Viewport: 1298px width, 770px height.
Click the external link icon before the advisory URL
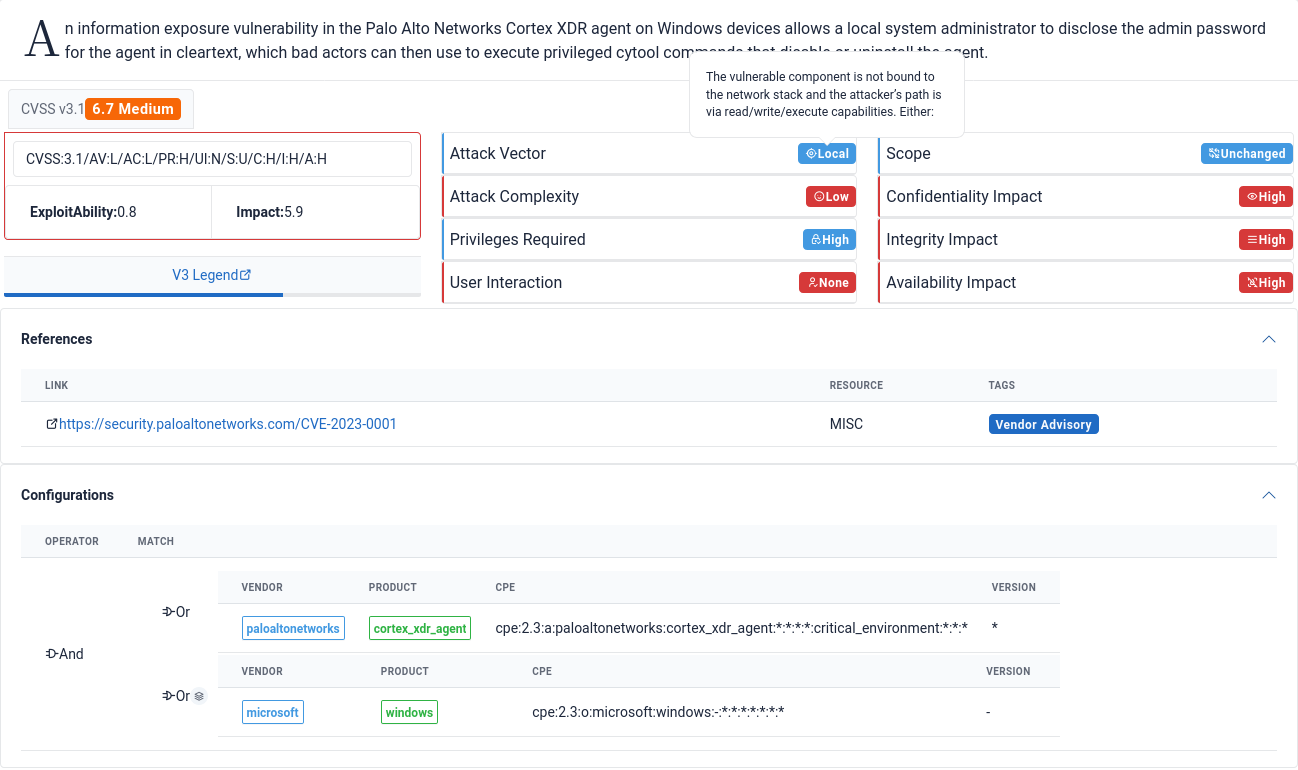[52, 424]
